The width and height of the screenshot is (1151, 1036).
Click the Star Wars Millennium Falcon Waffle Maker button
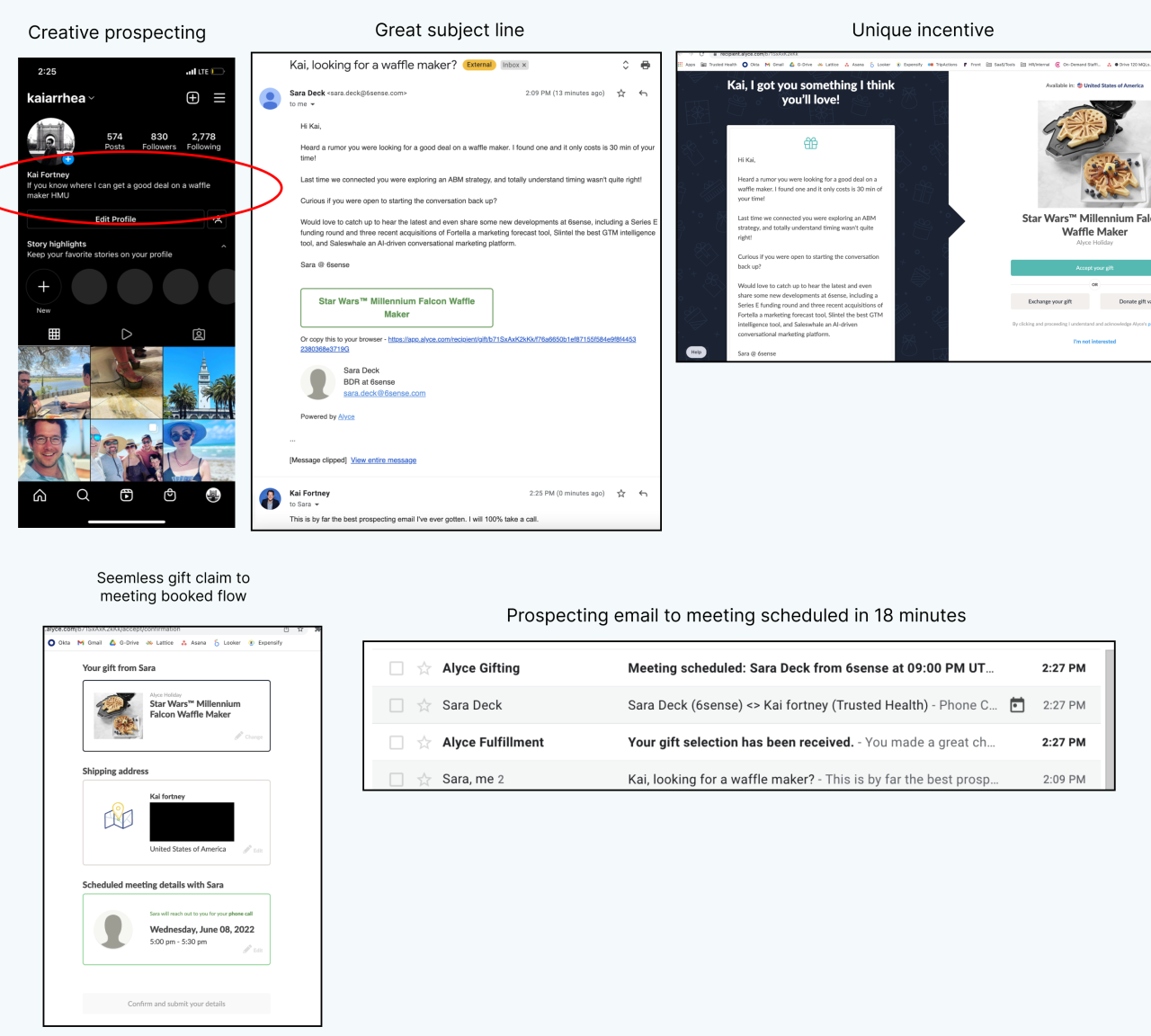coord(397,308)
